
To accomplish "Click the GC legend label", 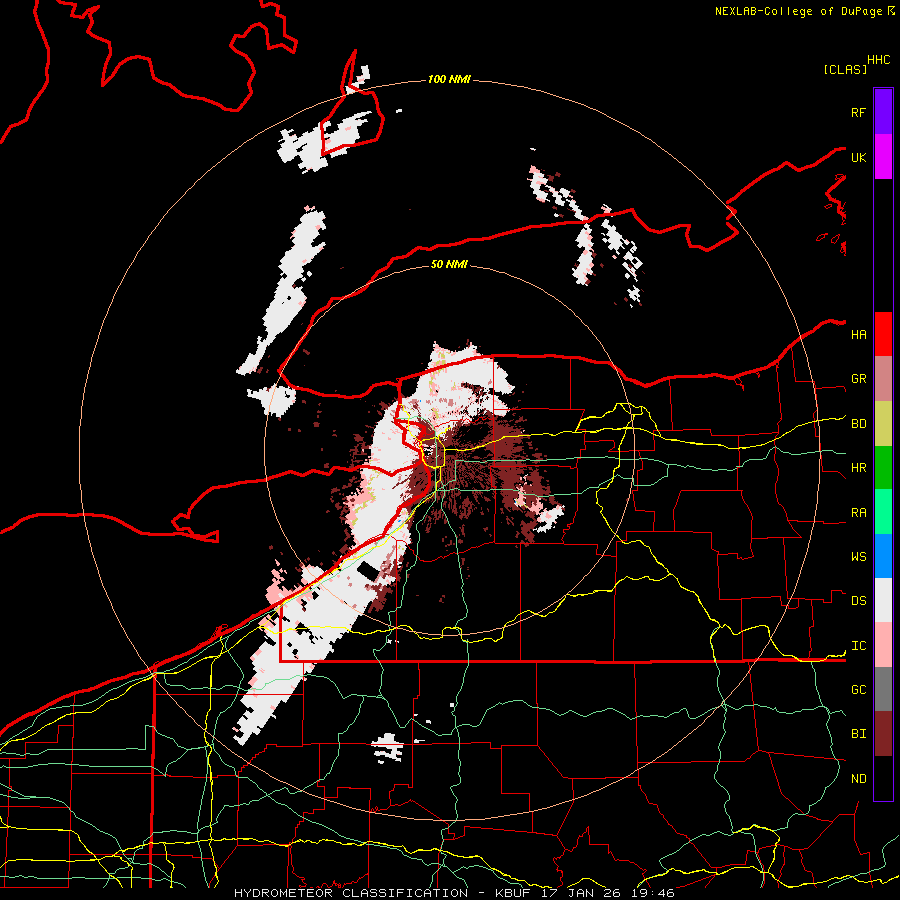I will (x=858, y=690).
